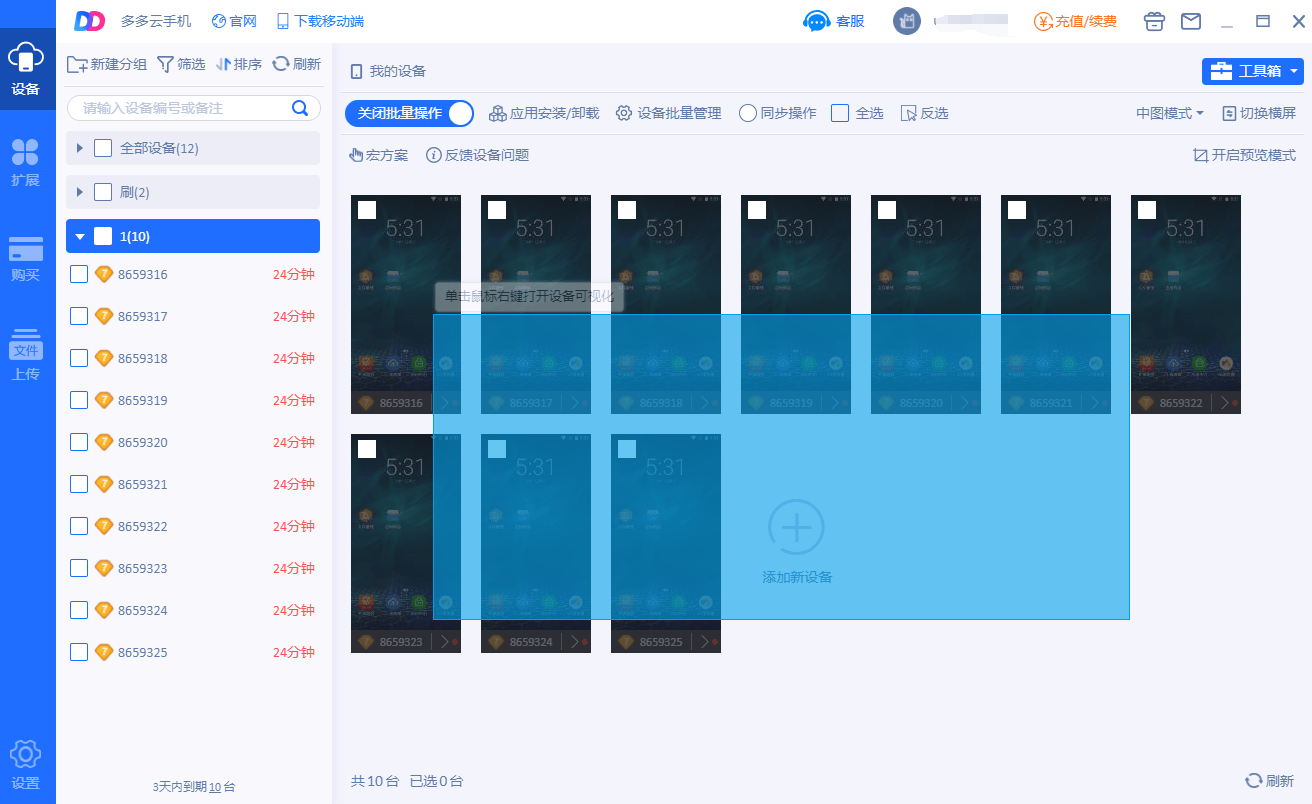Check the box for device 8659318
The image size is (1312, 804).
[x=79, y=358]
